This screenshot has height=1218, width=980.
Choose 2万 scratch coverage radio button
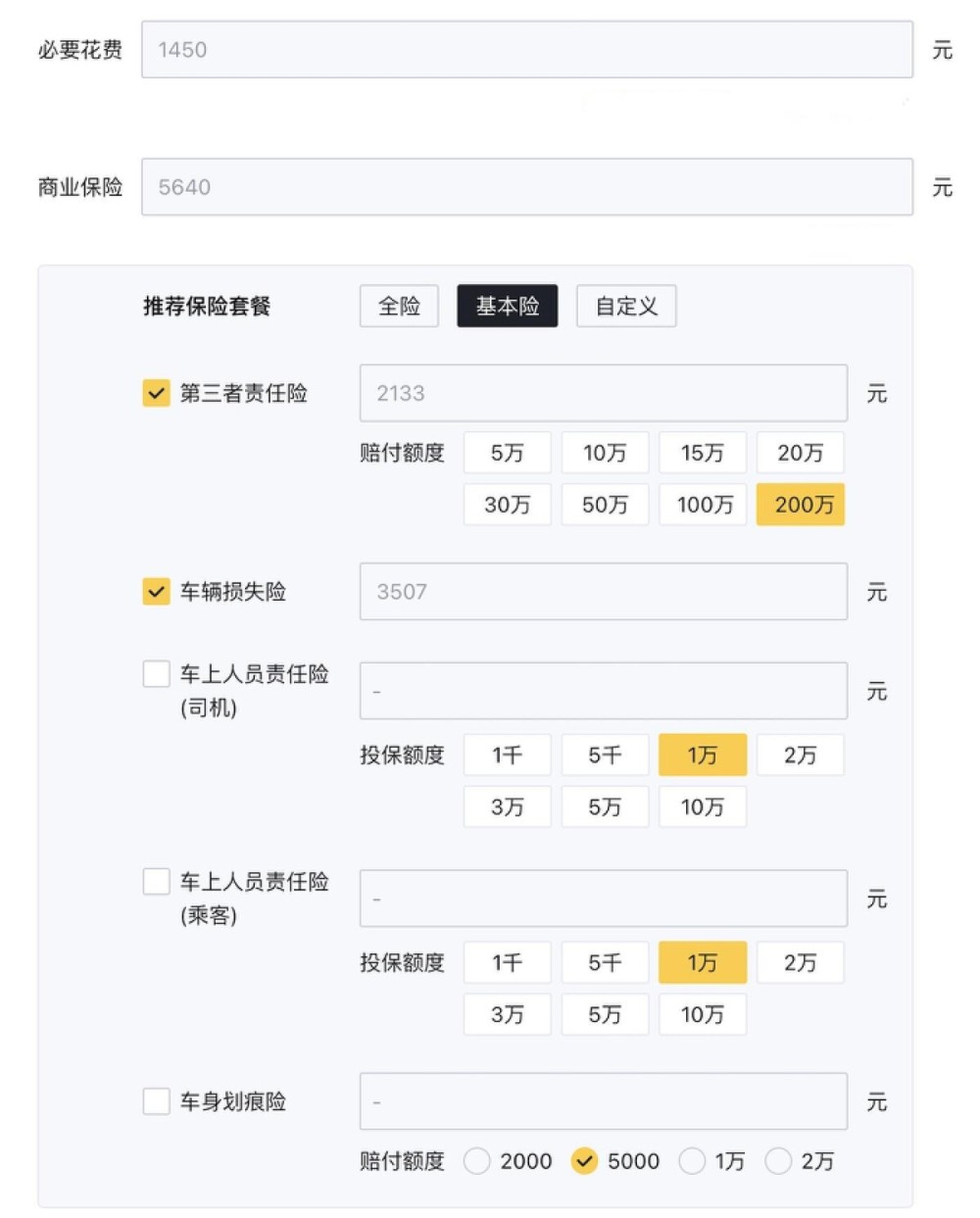(x=778, y=1161)
